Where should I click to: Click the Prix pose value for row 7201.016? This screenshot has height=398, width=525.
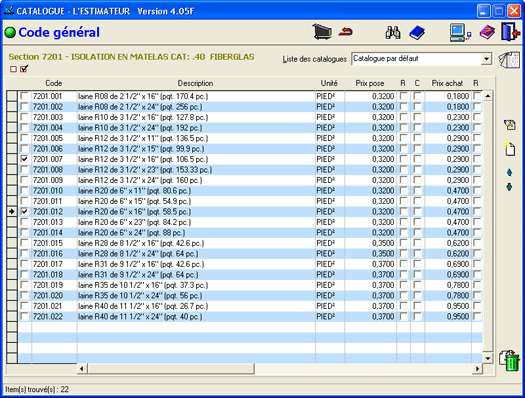coord(383,254)
